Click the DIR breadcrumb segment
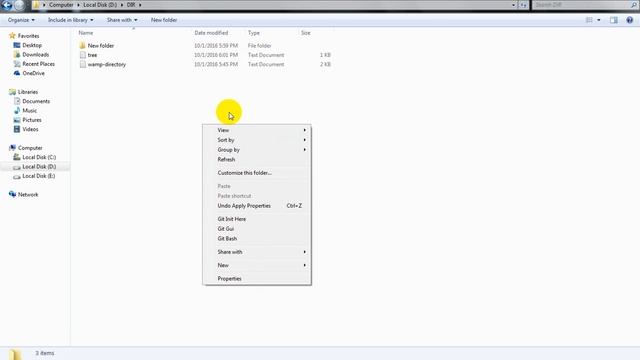The height and width of the screenshot is (360, 640). [131, 5]
